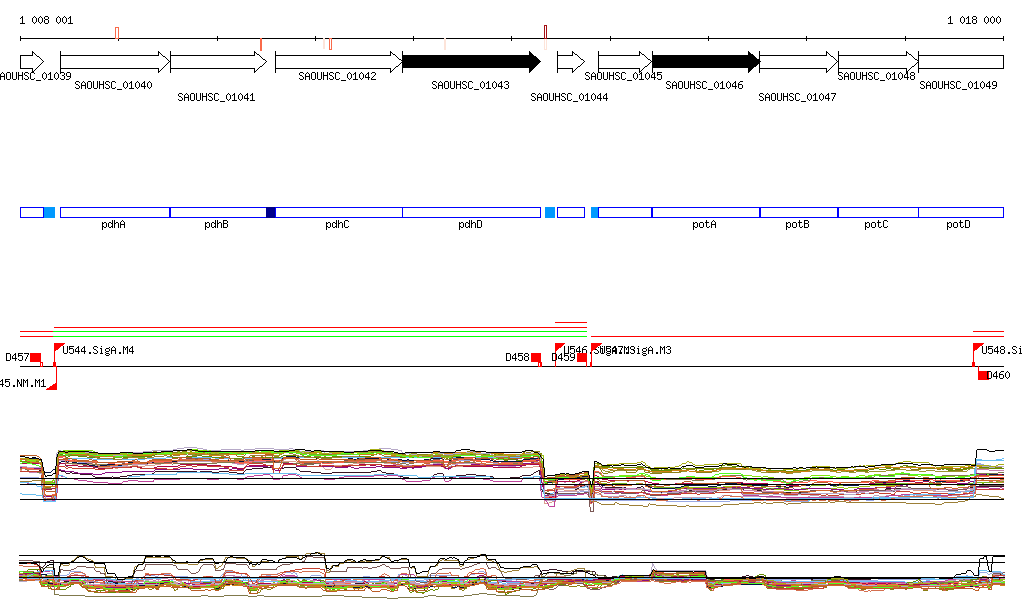1024x611 pixels.
Task: Click the light blue block after pdhD
Action: [549, 212]
